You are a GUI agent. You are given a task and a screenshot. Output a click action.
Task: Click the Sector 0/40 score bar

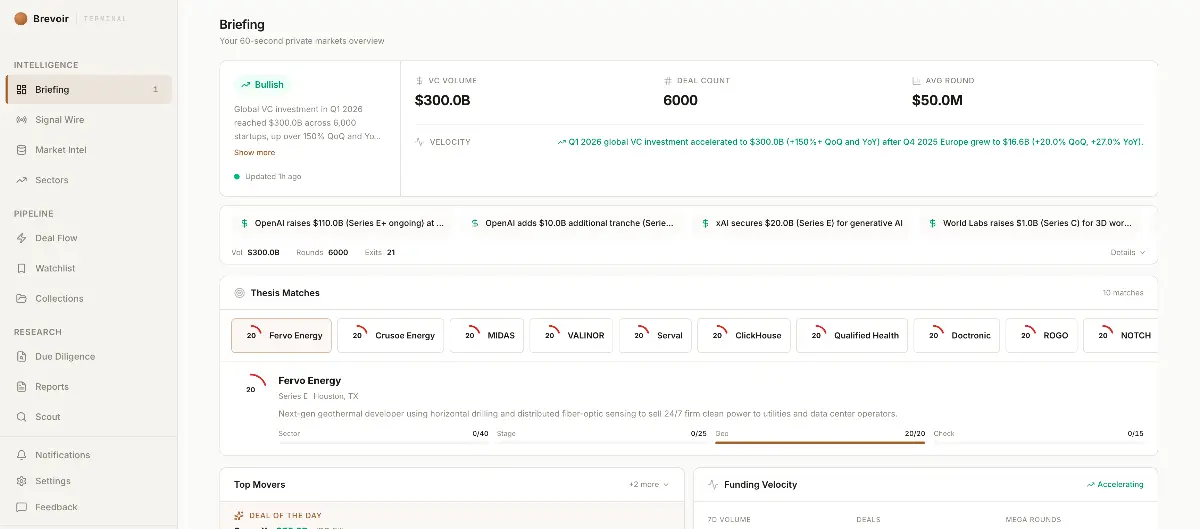pos(383,436)
